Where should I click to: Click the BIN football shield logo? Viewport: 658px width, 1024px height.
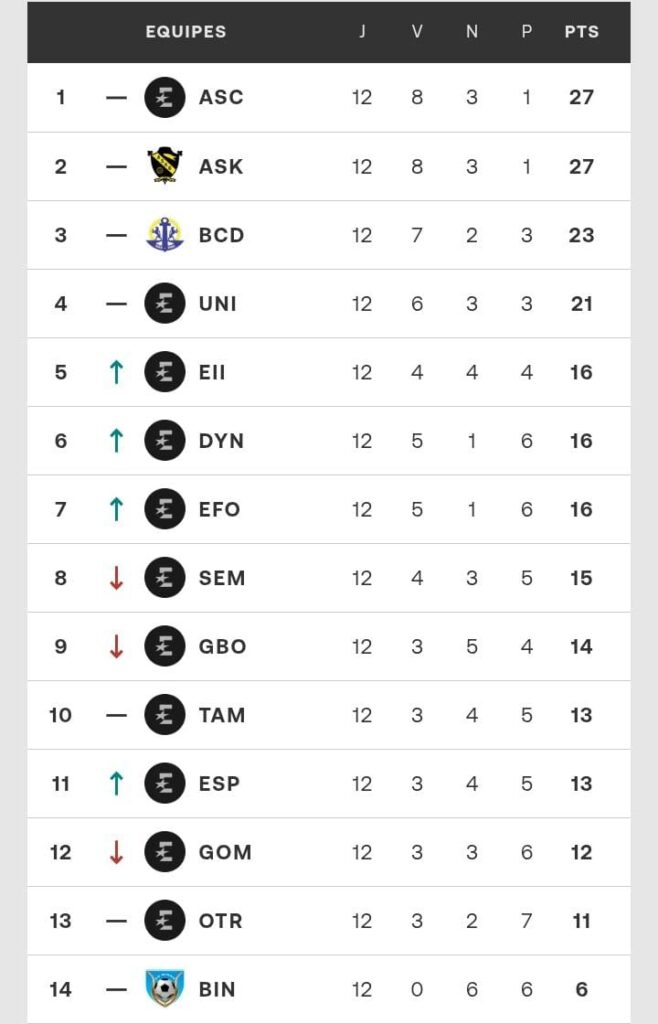pyautogui.click(x=165, y=989)
